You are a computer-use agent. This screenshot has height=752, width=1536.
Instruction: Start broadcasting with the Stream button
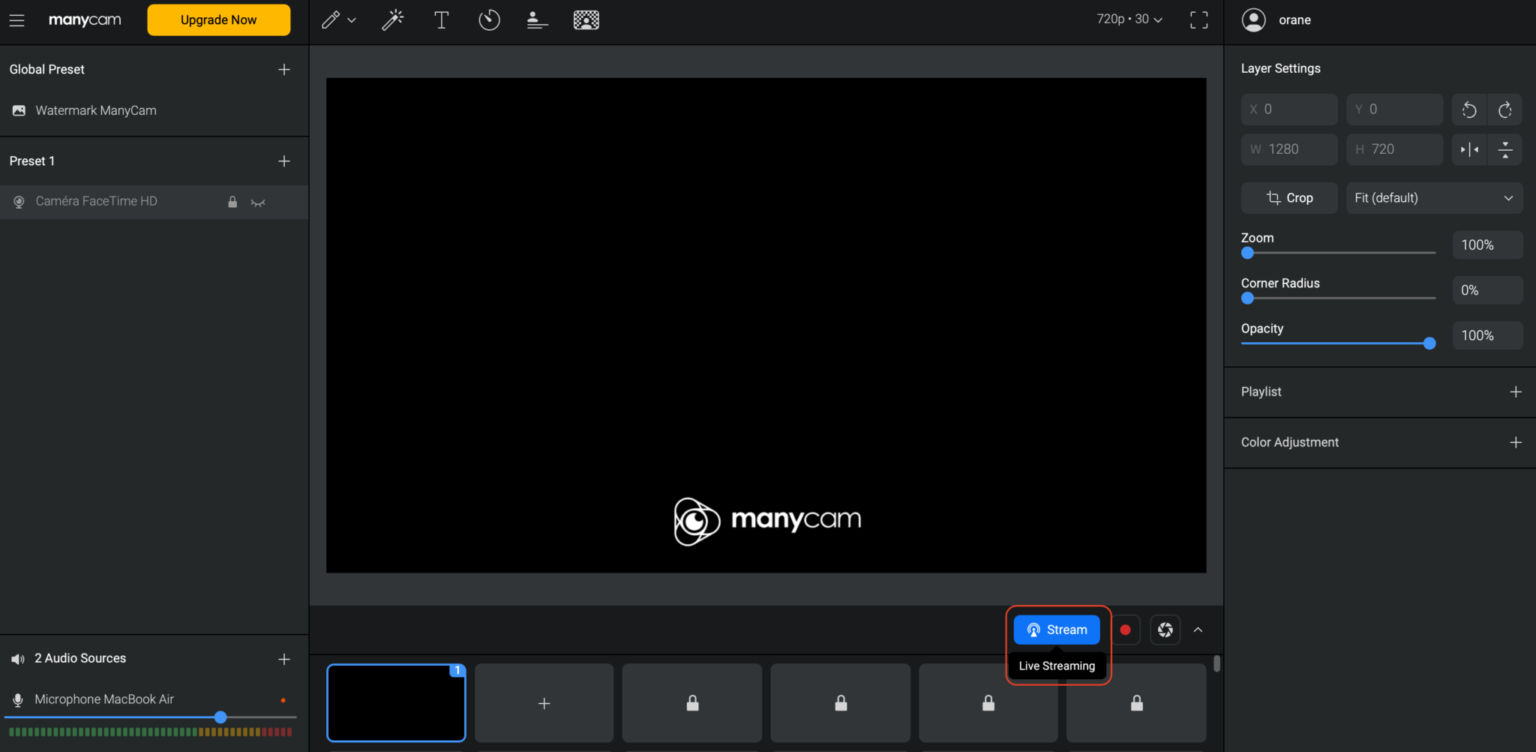click(1056, 629)
